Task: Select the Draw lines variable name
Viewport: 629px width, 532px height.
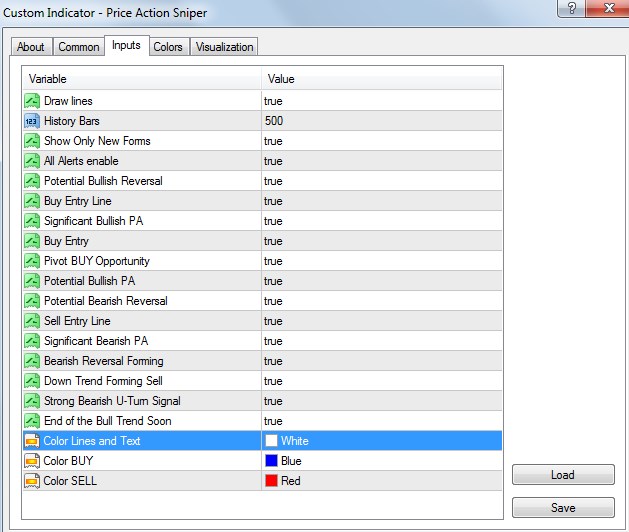Action: (68, 101)
